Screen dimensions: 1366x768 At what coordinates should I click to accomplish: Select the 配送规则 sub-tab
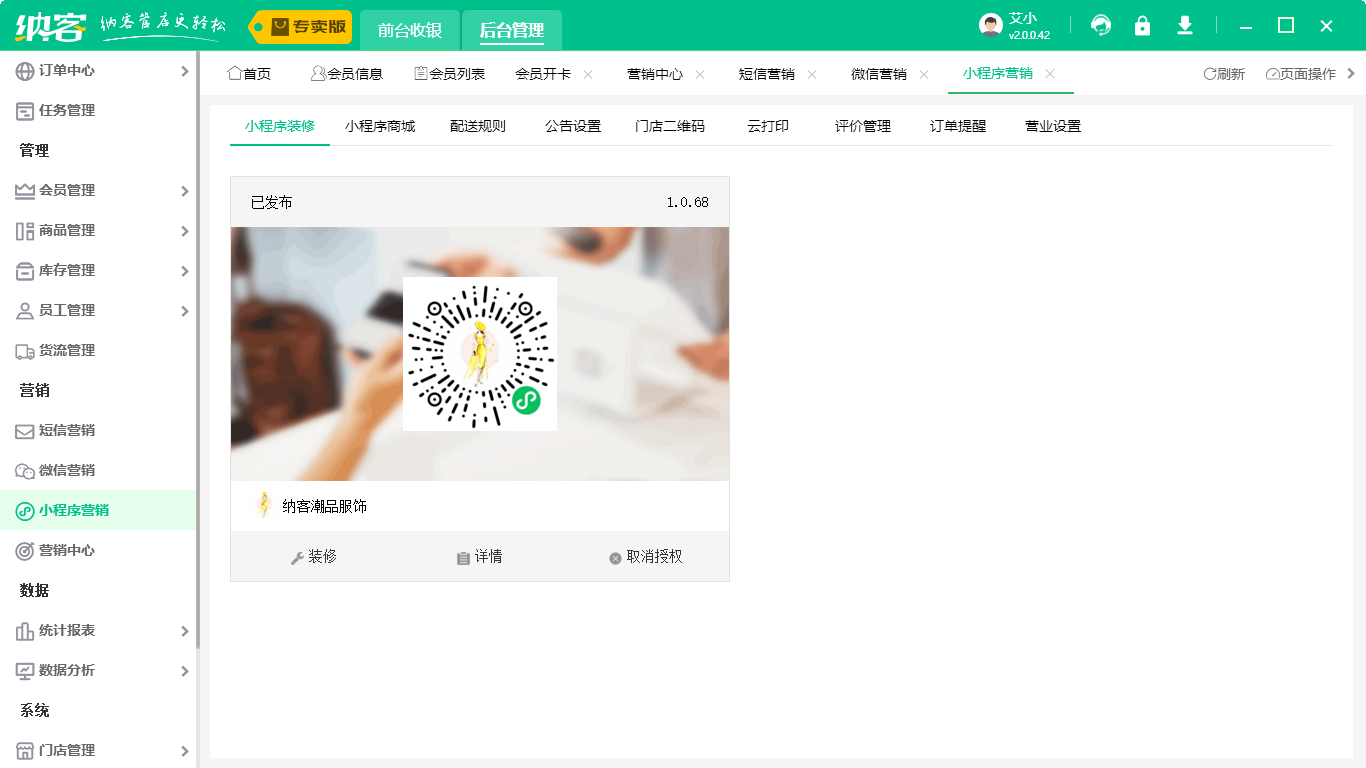pyautogui.click(x=478, y=126)
